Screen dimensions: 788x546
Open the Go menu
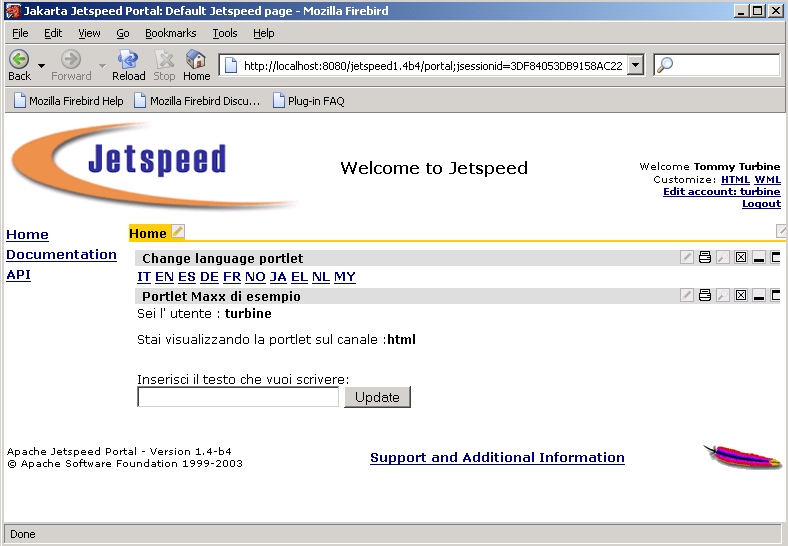(123, 33)
